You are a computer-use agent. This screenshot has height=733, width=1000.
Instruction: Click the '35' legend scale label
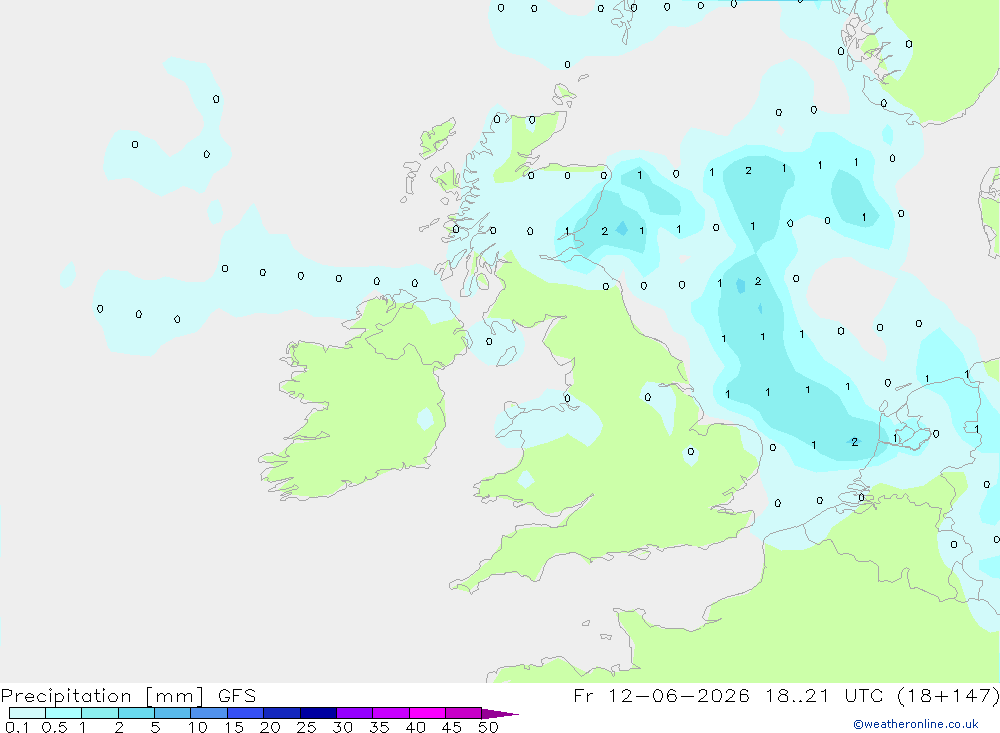click(379, 727)
